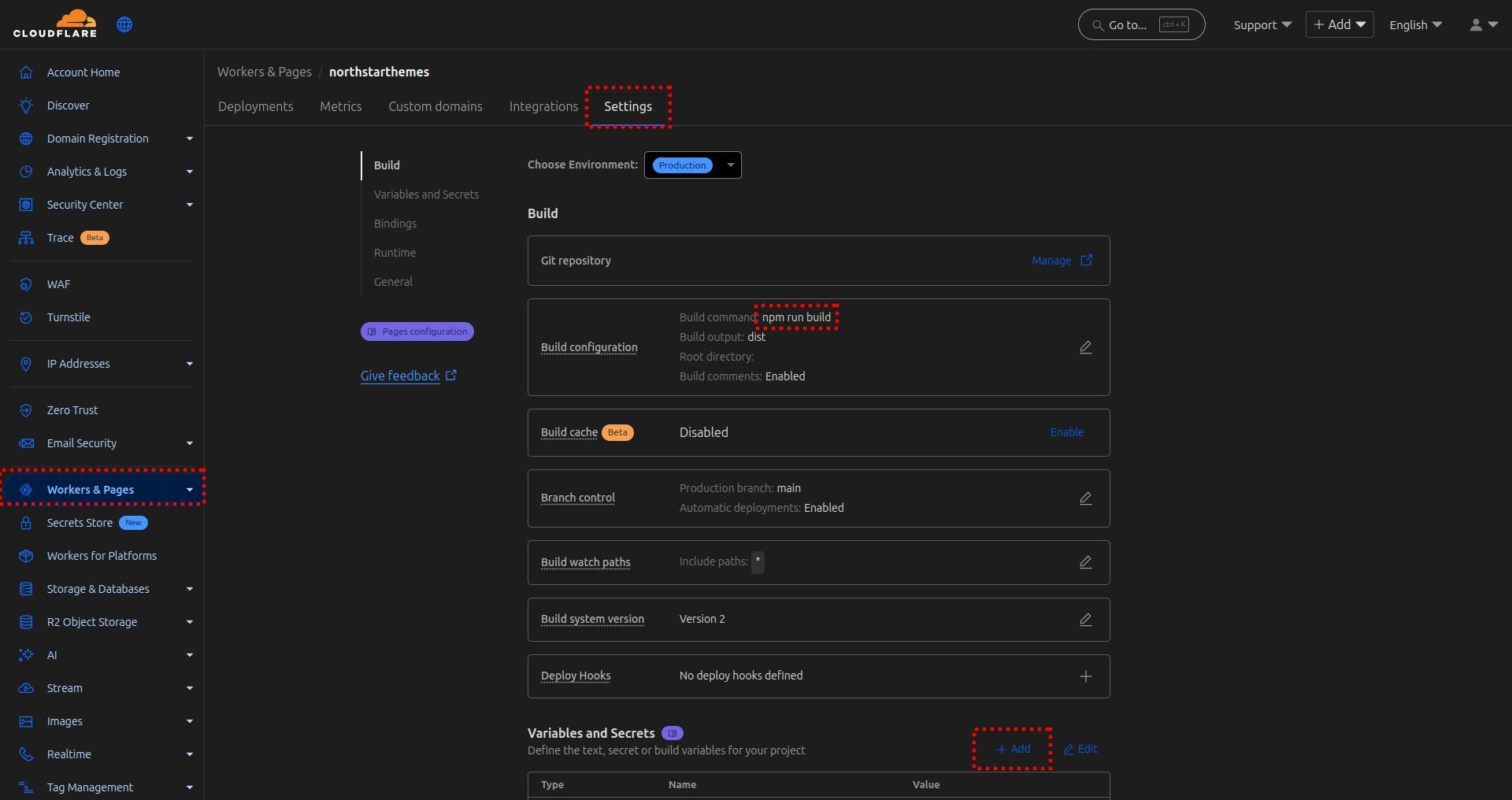Switch to the Integrations tab
1512x800 pixels.
(543, 106)
